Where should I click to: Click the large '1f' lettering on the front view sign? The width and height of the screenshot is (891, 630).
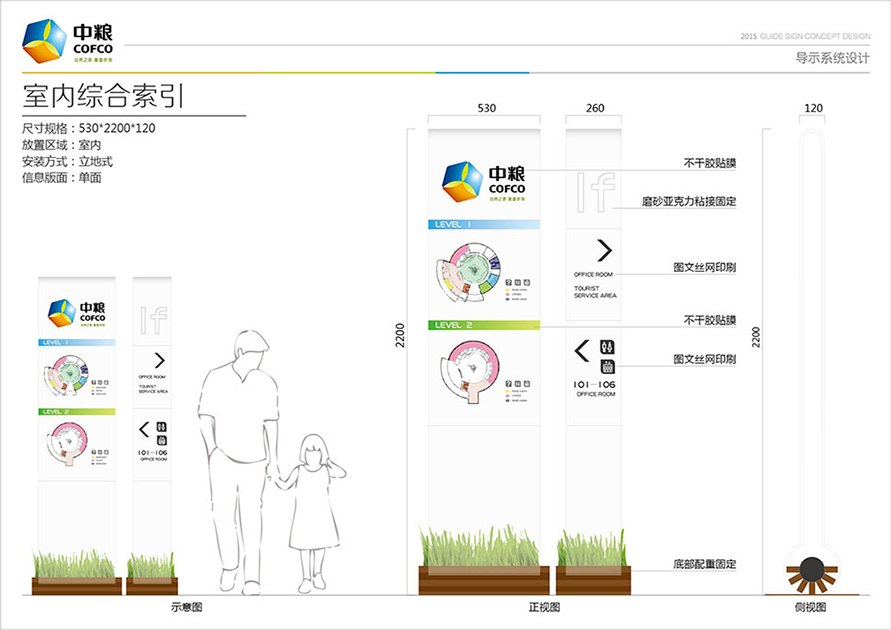(596, 192)
